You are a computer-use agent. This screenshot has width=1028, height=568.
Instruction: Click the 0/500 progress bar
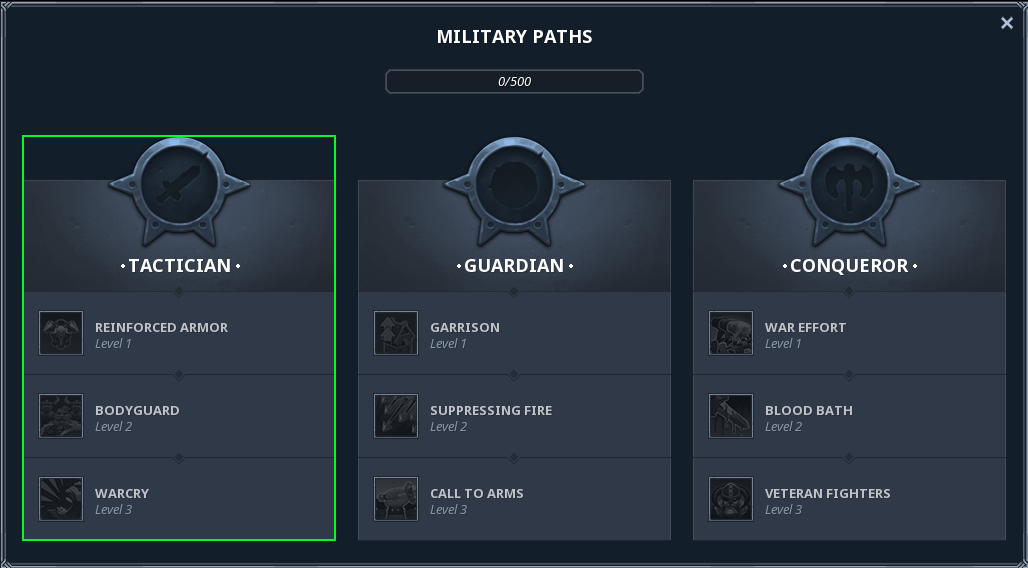point(514,82)
